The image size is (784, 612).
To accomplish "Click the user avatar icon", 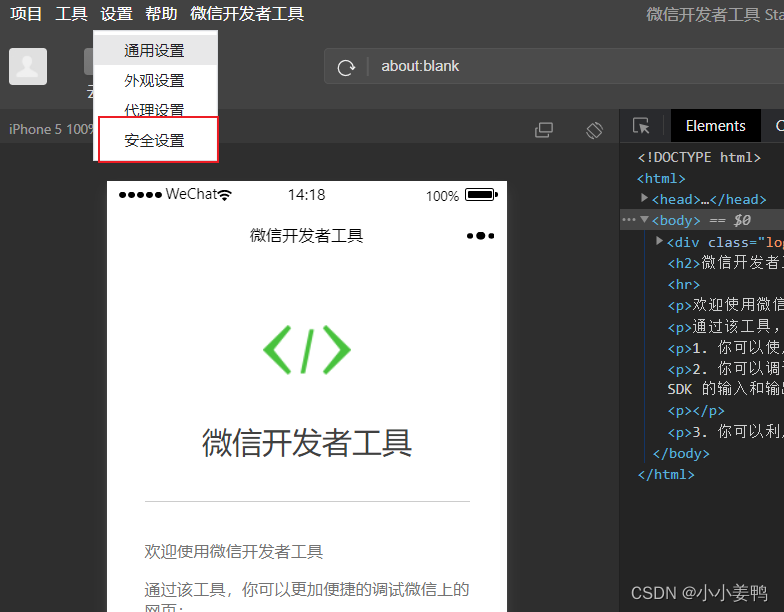I will [28, 66].
